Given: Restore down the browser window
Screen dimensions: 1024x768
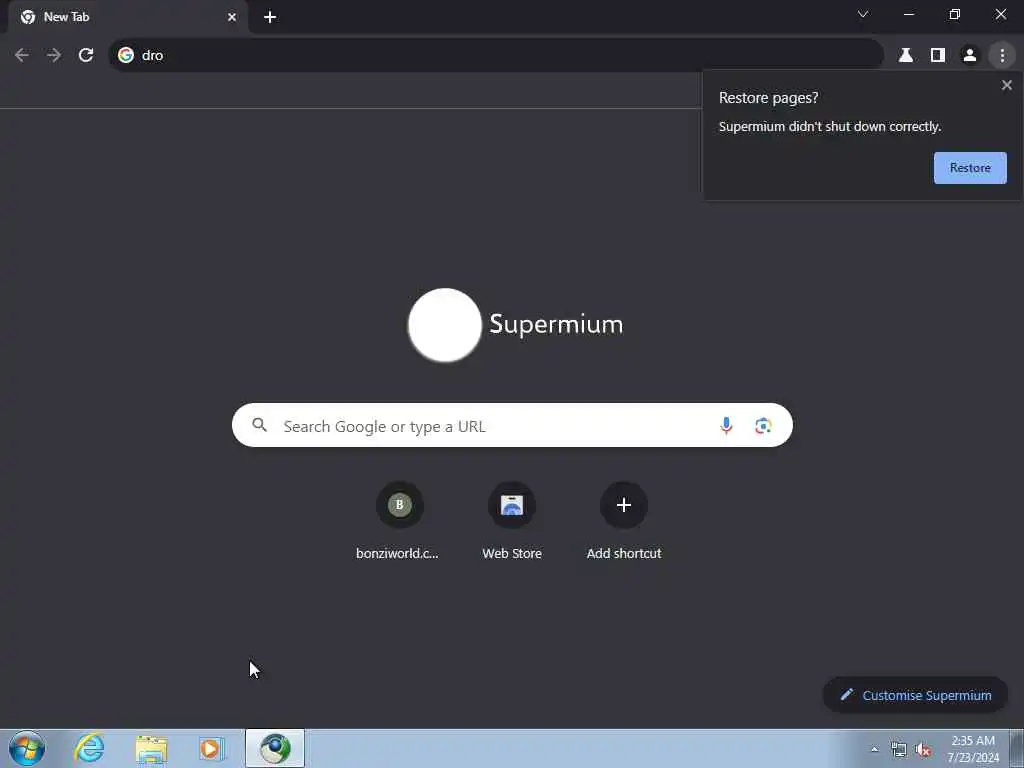Looking at the screenshot, I should point(955,14).
